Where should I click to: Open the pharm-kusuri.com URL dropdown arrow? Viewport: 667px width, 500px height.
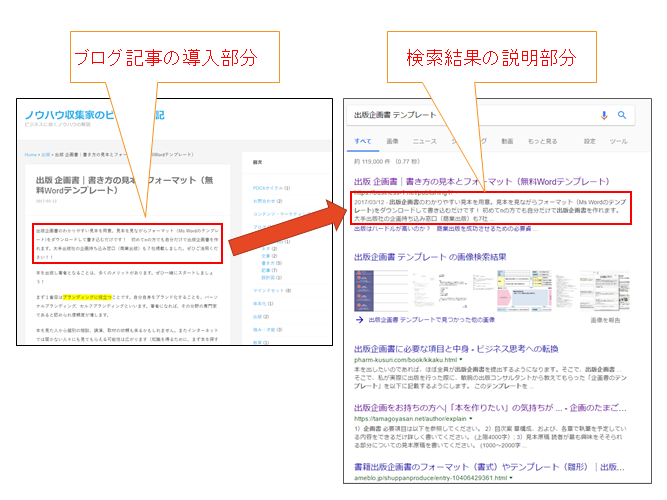pos(461,360)
